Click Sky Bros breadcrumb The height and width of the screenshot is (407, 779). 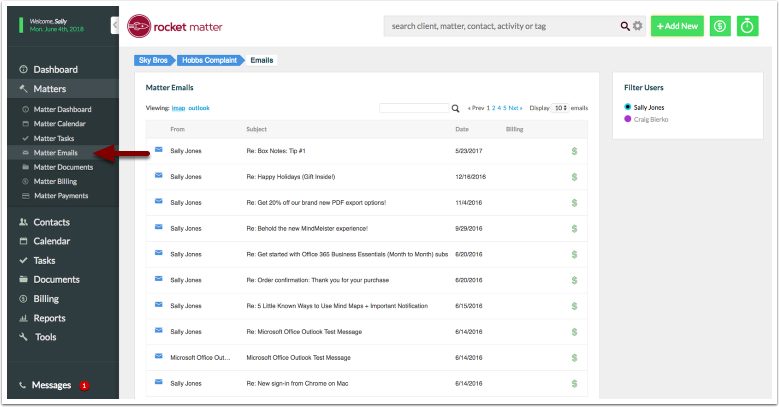(x=153, y=61)
